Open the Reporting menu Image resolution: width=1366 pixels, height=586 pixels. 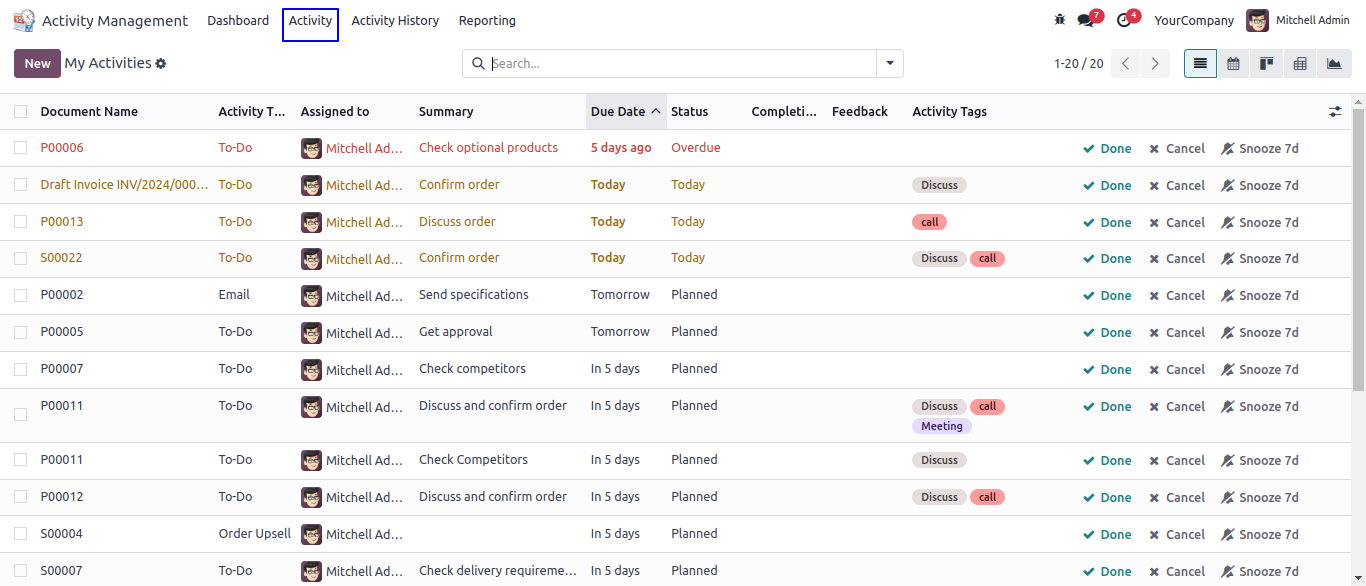[x=487, y=20]
